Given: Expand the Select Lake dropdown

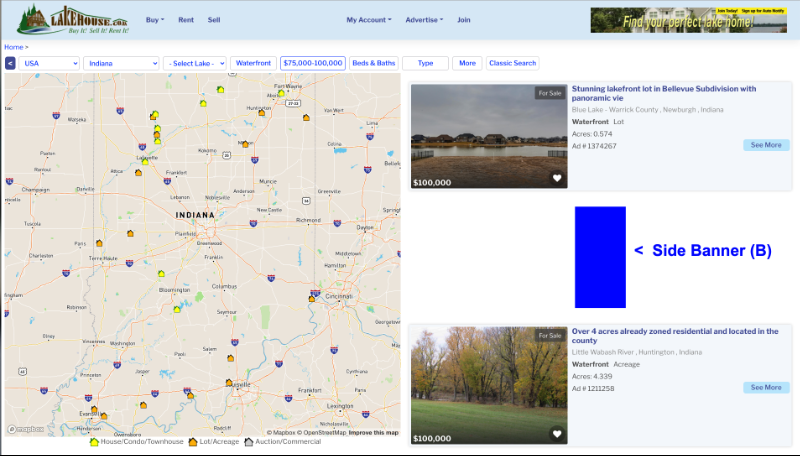Looking at the screenshot, I should 195,63.
